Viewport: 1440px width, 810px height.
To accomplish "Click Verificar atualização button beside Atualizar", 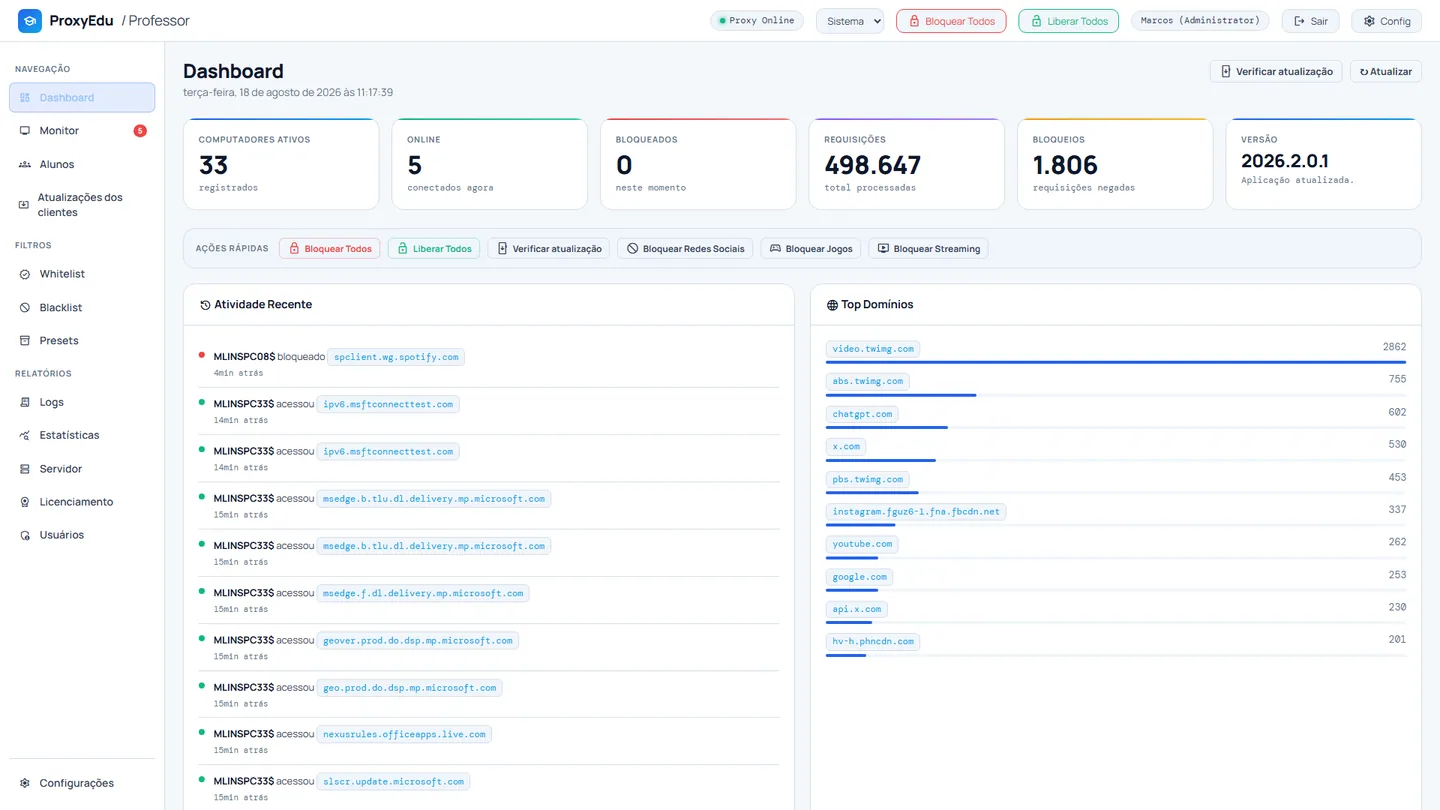I will 1276,71.
